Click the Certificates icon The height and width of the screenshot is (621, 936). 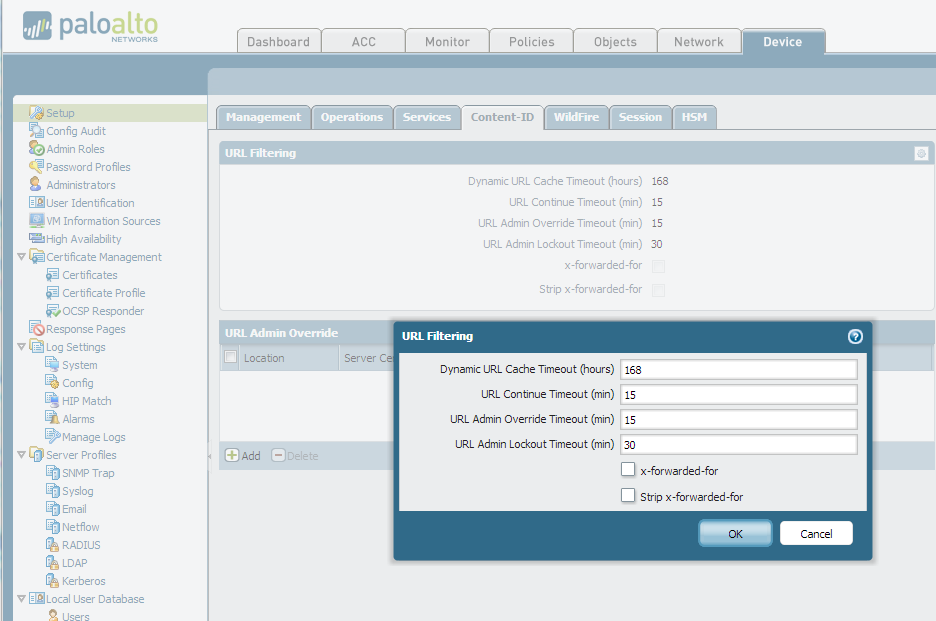(53, 274)
